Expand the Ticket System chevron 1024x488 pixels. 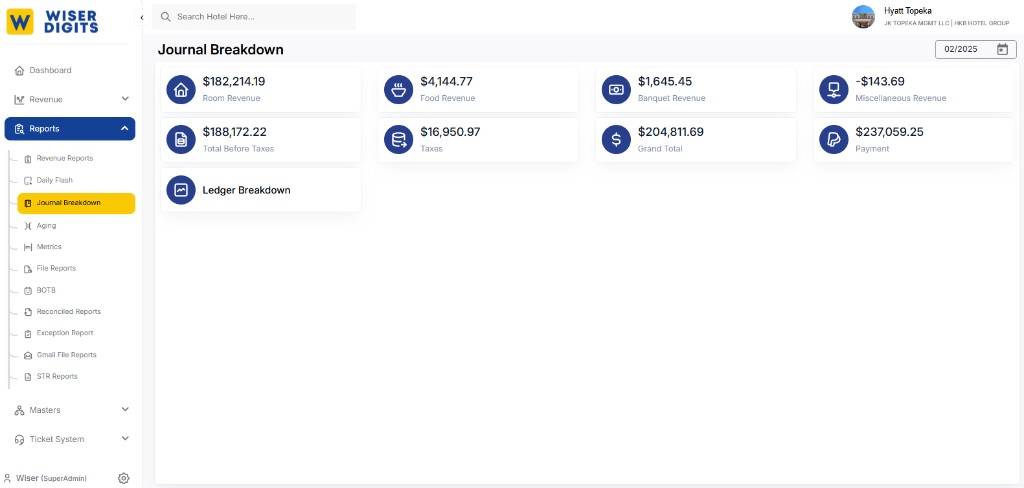click(x=125, y=439)
